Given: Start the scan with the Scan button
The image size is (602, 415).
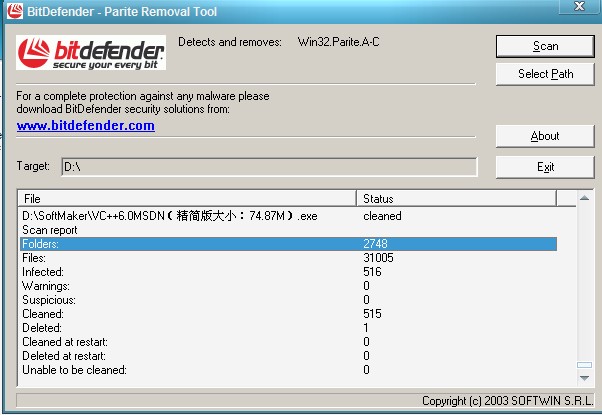Looking at the screenshot, I should 545,46.
